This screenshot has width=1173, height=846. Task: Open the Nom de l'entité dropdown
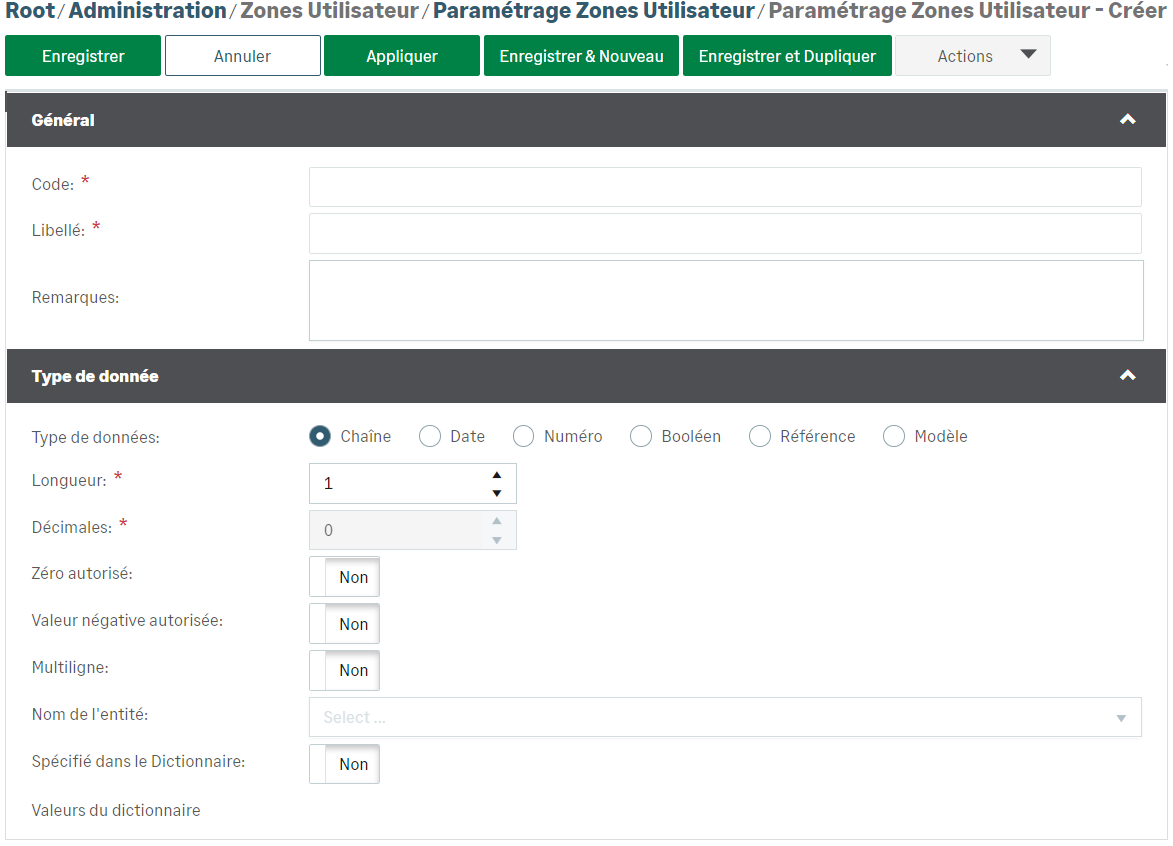click(725, 717)
